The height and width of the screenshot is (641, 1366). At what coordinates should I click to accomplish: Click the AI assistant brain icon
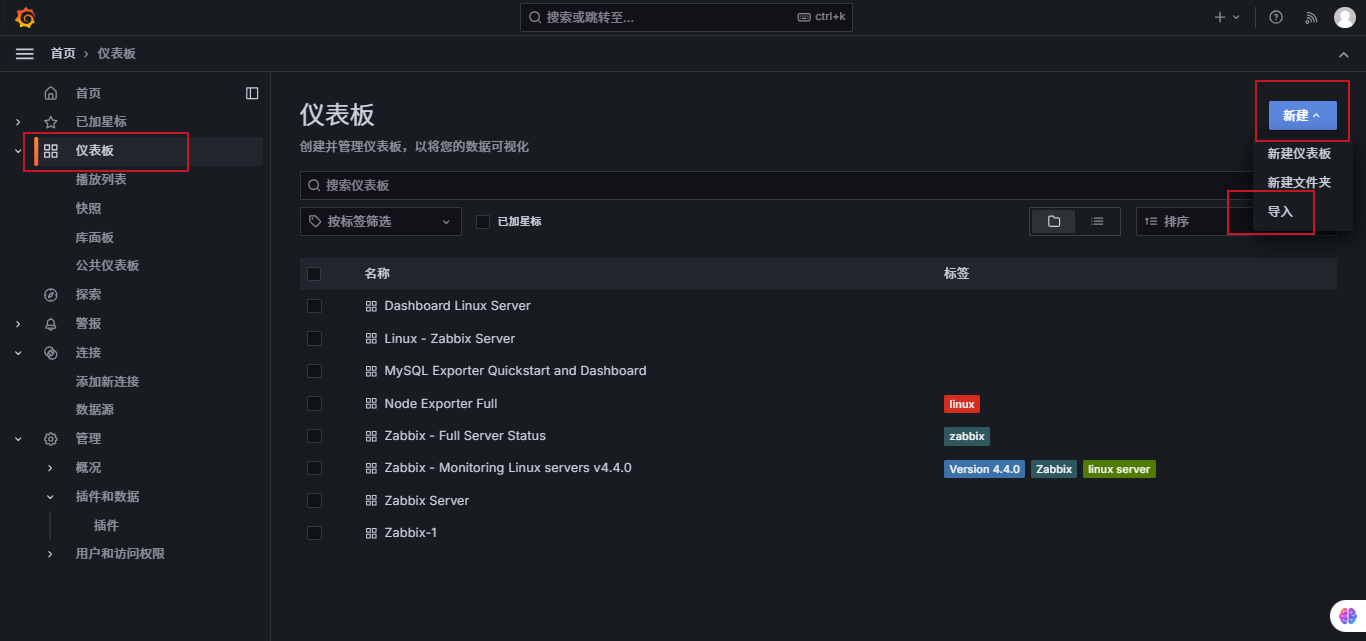coord(1347,617)
